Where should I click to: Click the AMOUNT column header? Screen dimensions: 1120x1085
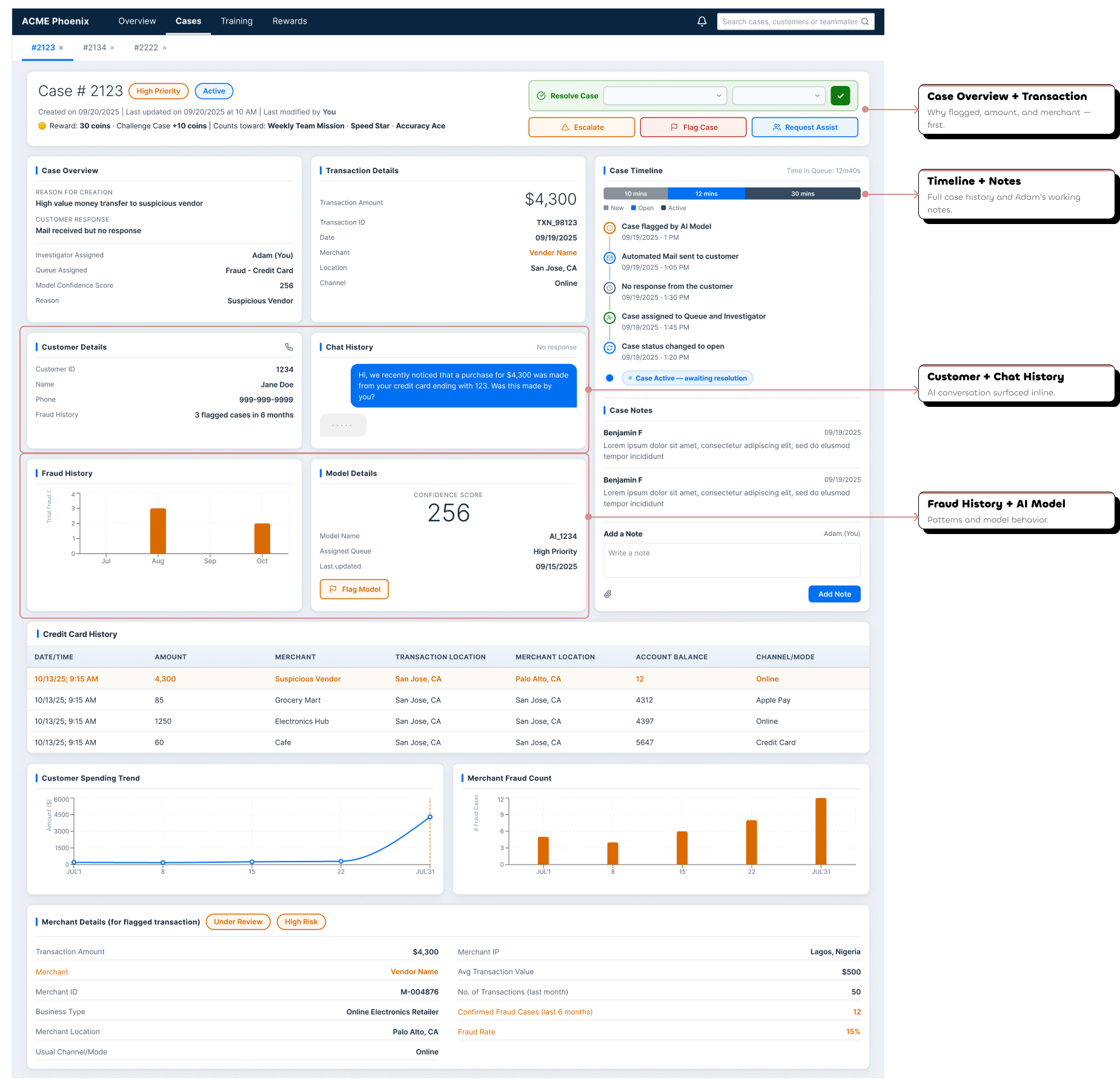point(170,657)
